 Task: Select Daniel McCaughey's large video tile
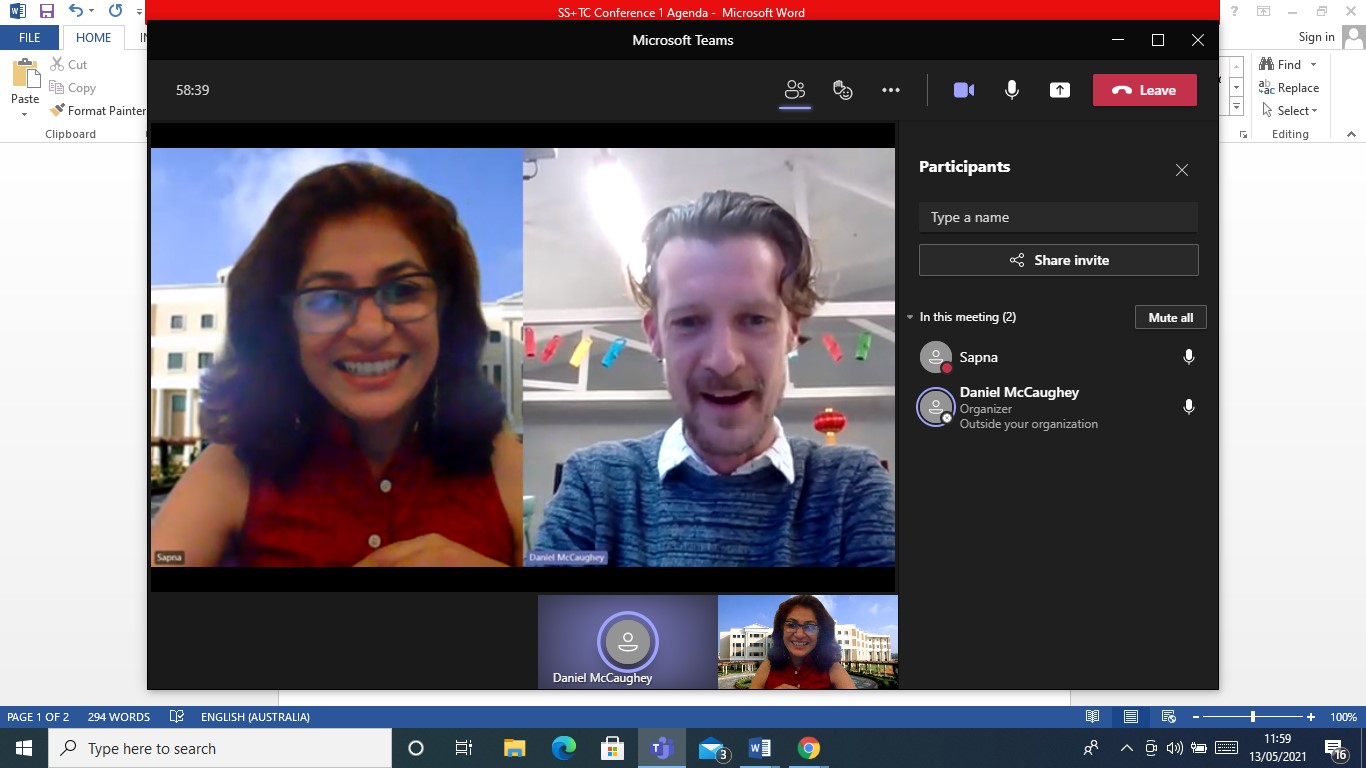coord(709,358)
